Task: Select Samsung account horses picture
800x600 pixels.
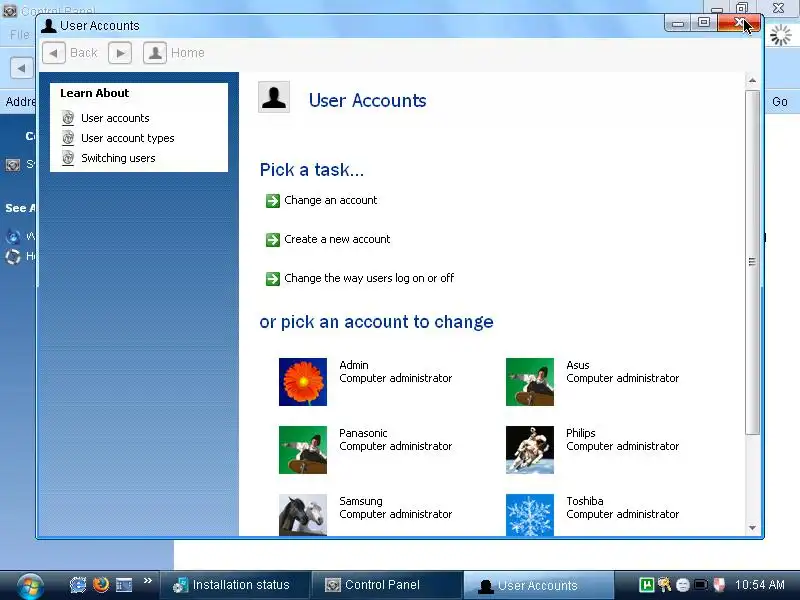Action: coord(303,515)
